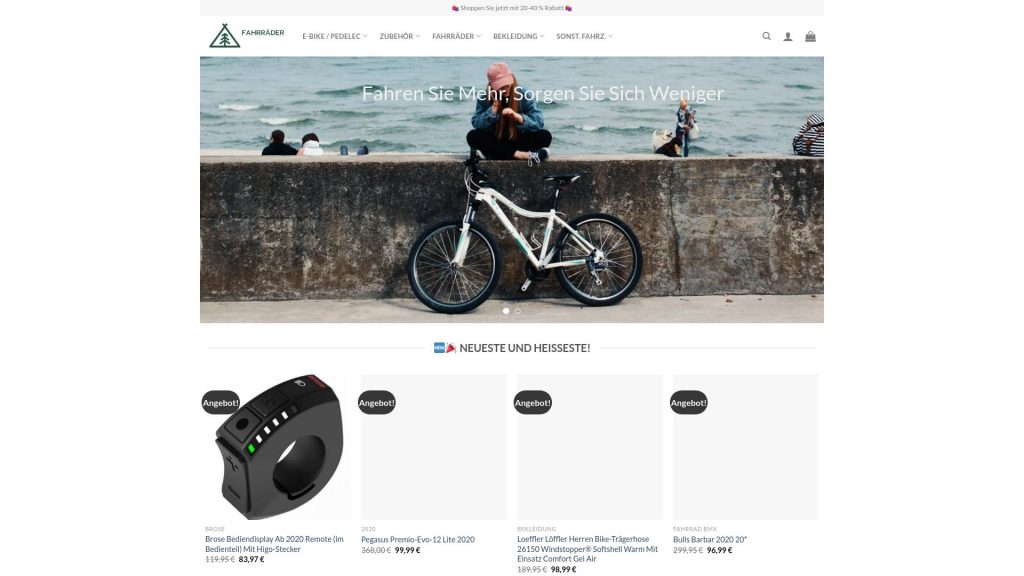This screenshot has height=576, width=1024.
Task: Open Pegasus Premio-Evo-12 Lite 2020 link
Action: coord(418,539)
